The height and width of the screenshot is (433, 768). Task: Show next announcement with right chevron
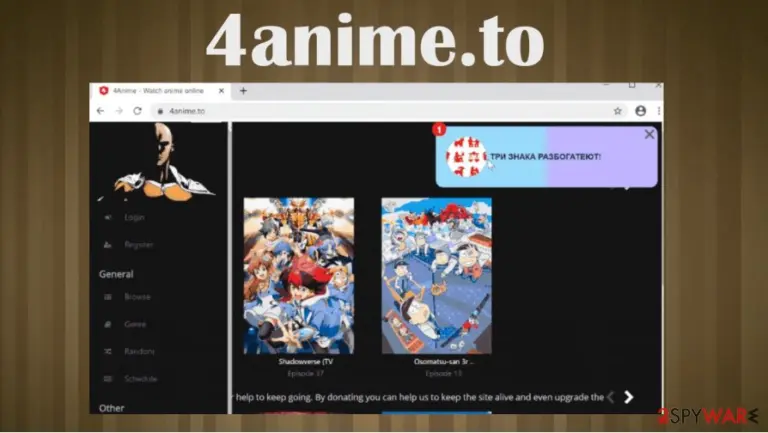[x=629, y=397]
